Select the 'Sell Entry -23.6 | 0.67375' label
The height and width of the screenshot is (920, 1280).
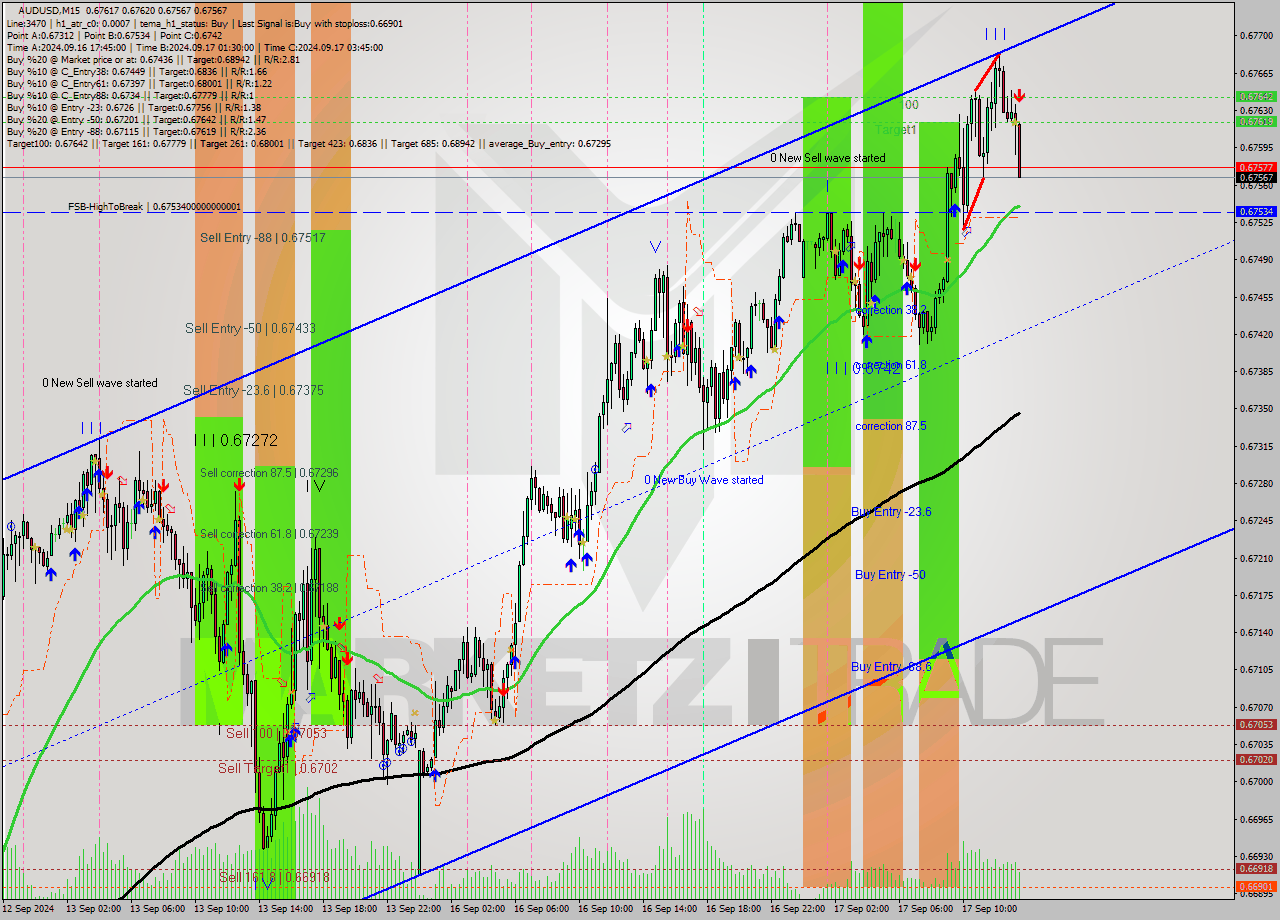coord(253,390)
